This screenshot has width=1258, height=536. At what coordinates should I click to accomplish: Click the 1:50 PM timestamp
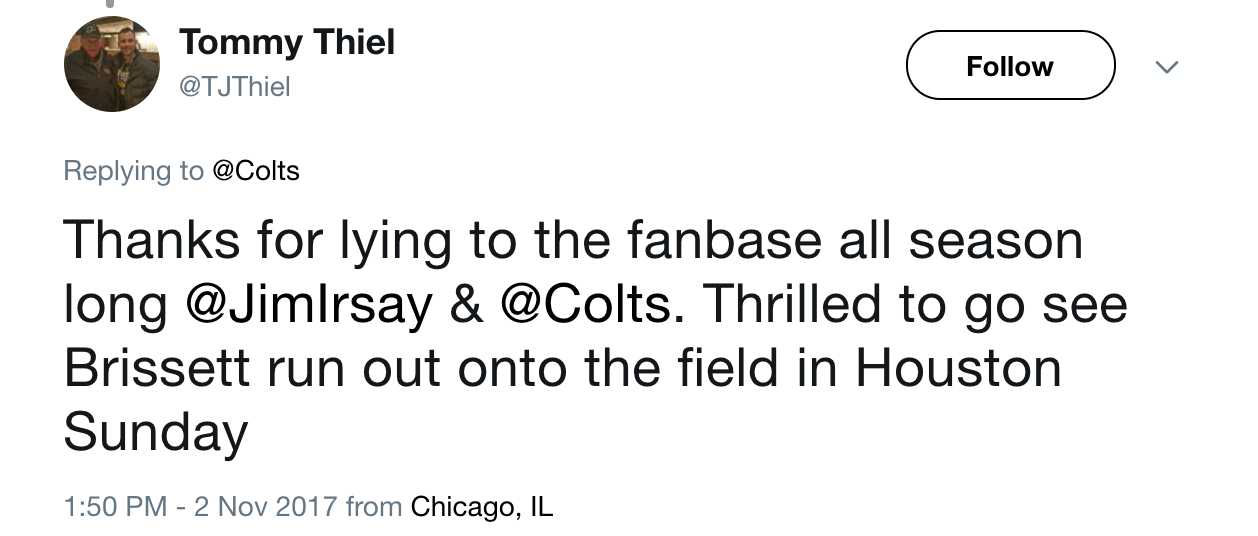pos(115,506)
